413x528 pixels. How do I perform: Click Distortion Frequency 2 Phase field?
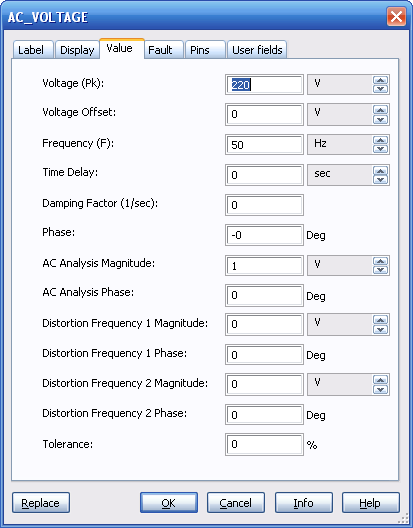(x=264, y=415)
